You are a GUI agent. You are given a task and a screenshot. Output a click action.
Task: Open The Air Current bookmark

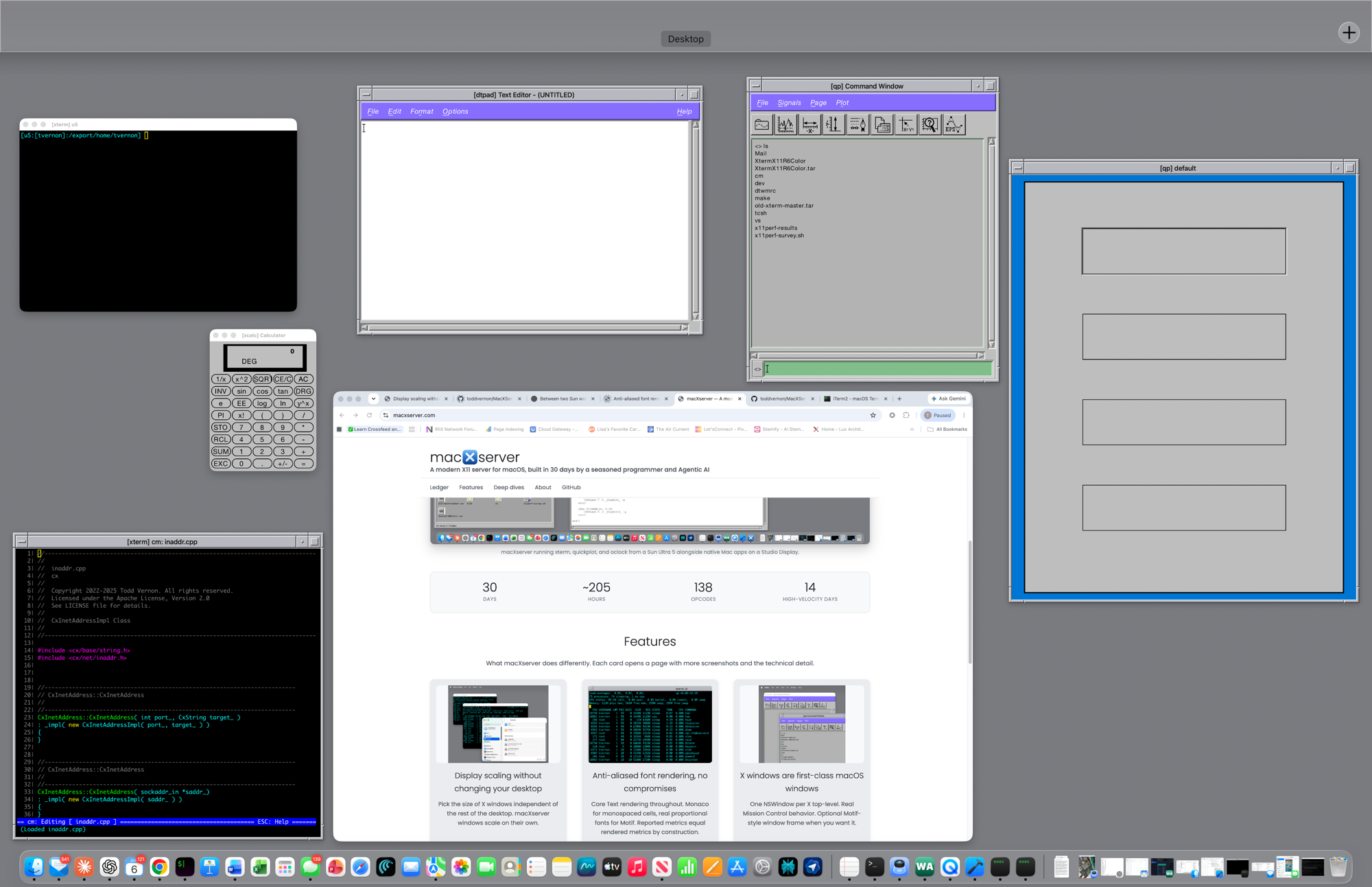click(x=668, y=429)
